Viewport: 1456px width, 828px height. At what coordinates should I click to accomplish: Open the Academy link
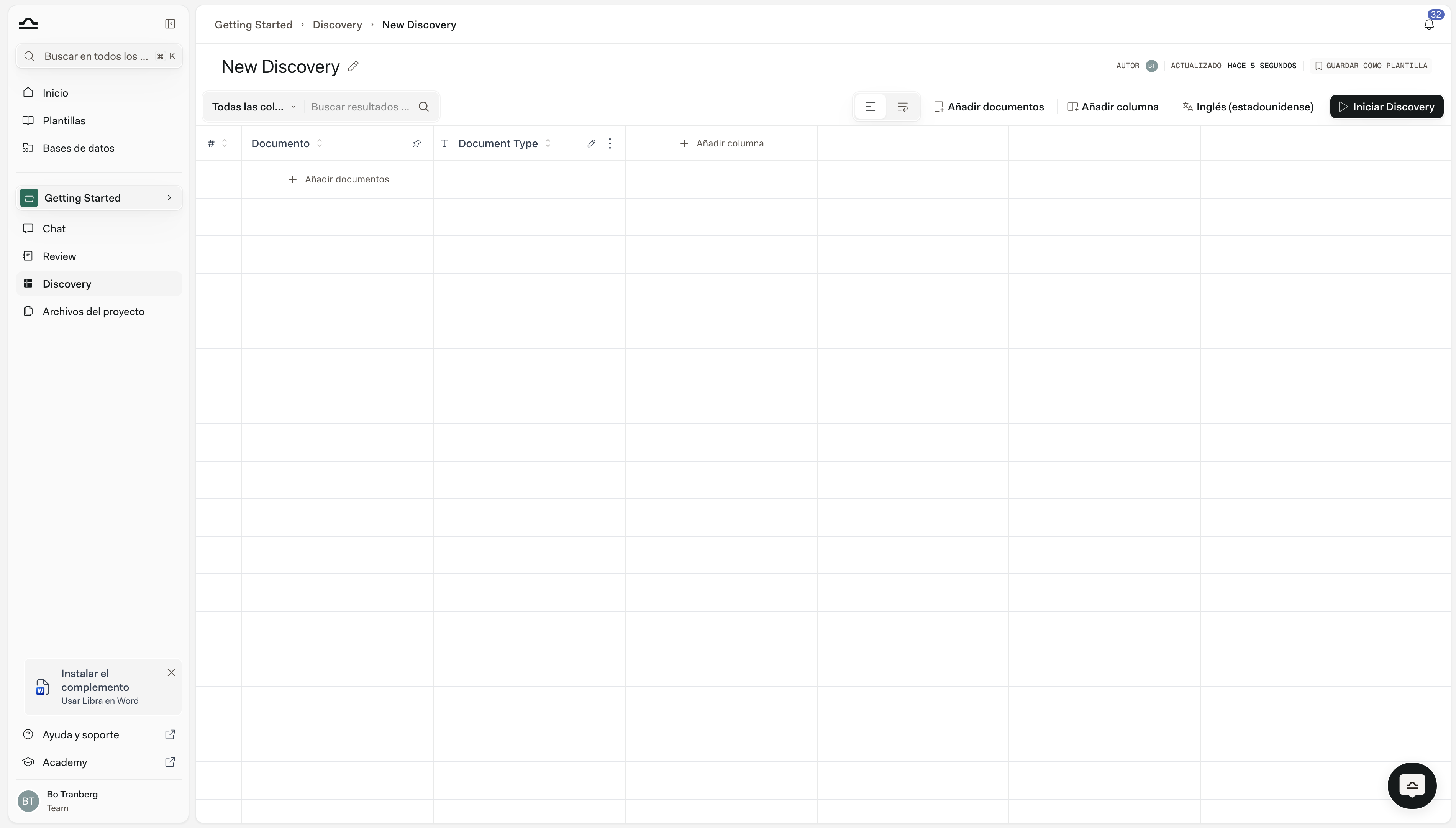tap(99, 762)
